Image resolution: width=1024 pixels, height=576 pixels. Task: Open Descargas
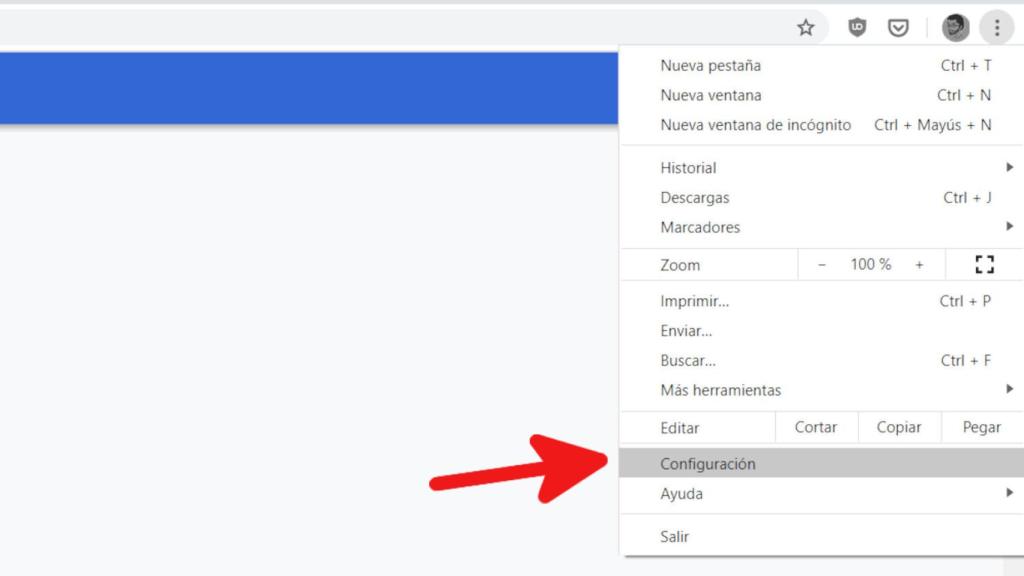coord(822,197)
